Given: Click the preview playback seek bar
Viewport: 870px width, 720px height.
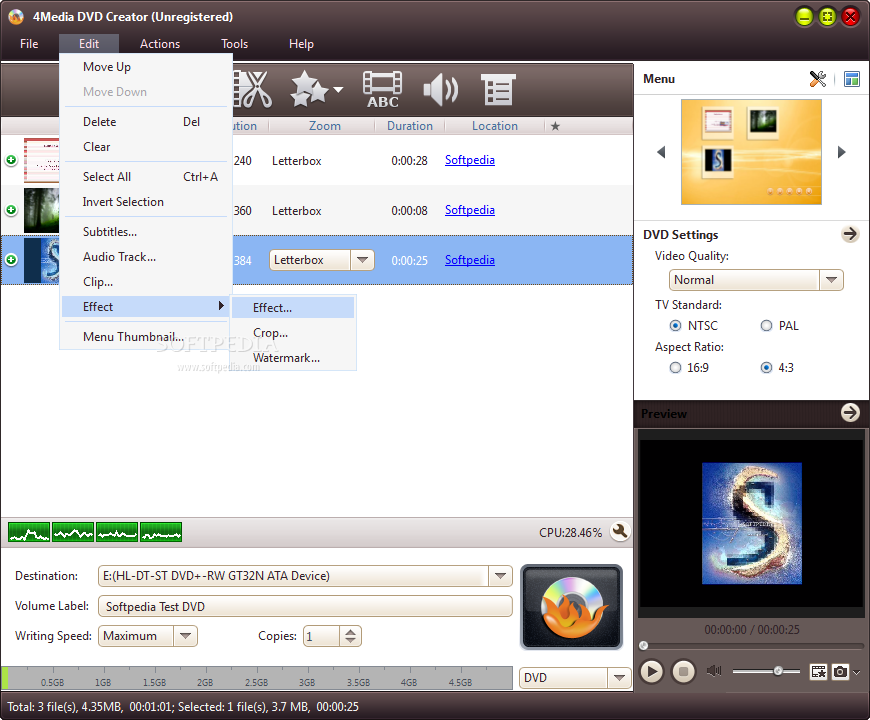Looking at the screenshot, I should click(x=751, y=645).
